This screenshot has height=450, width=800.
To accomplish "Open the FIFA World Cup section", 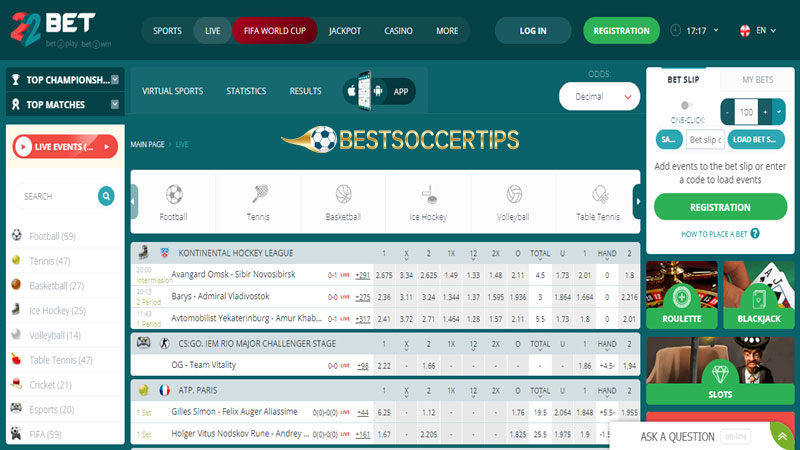I will click(274, 31).
